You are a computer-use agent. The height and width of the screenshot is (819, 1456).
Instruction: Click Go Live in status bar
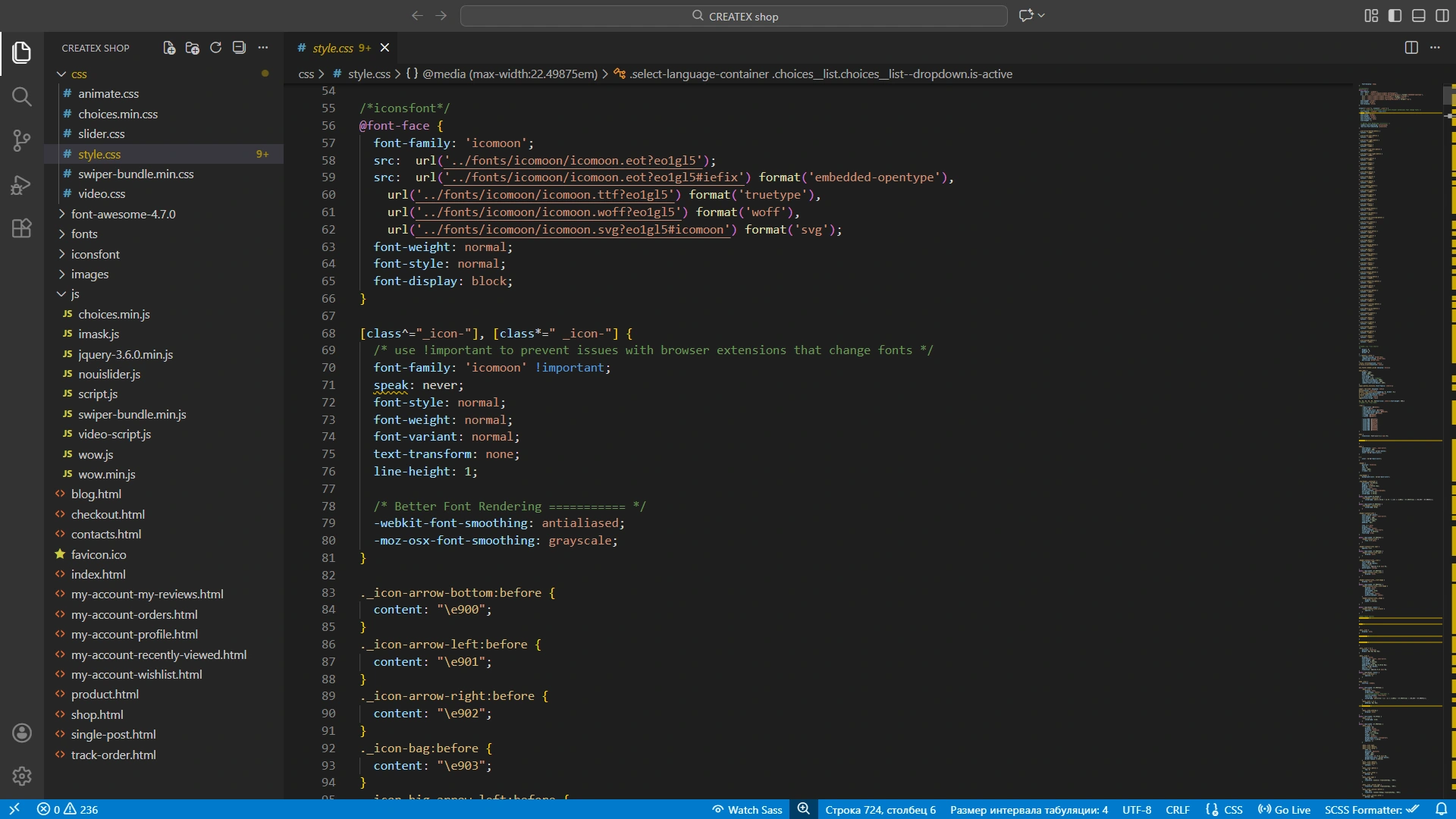1284,809
